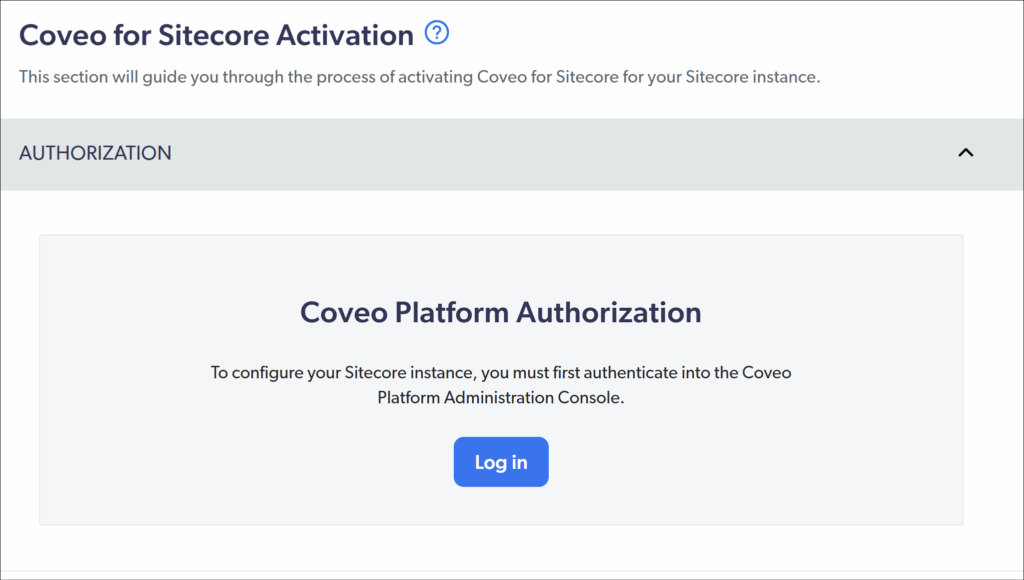Screen dimensions: 1024x580
Task: Click the Coveo Platform Authorization heading
Action: click(x=500, y=312)
